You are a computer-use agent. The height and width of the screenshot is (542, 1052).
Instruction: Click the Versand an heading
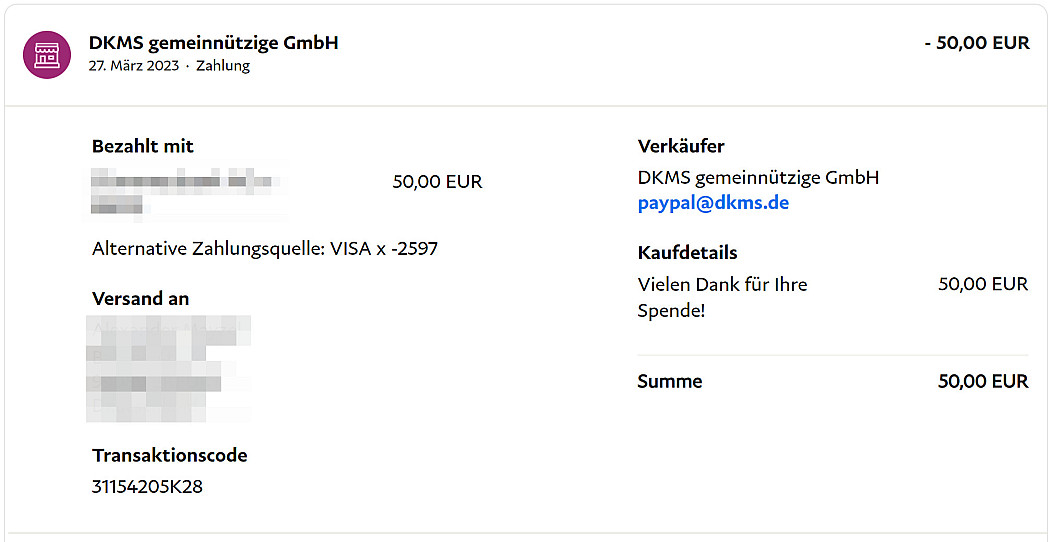click(x=140, y=299)
